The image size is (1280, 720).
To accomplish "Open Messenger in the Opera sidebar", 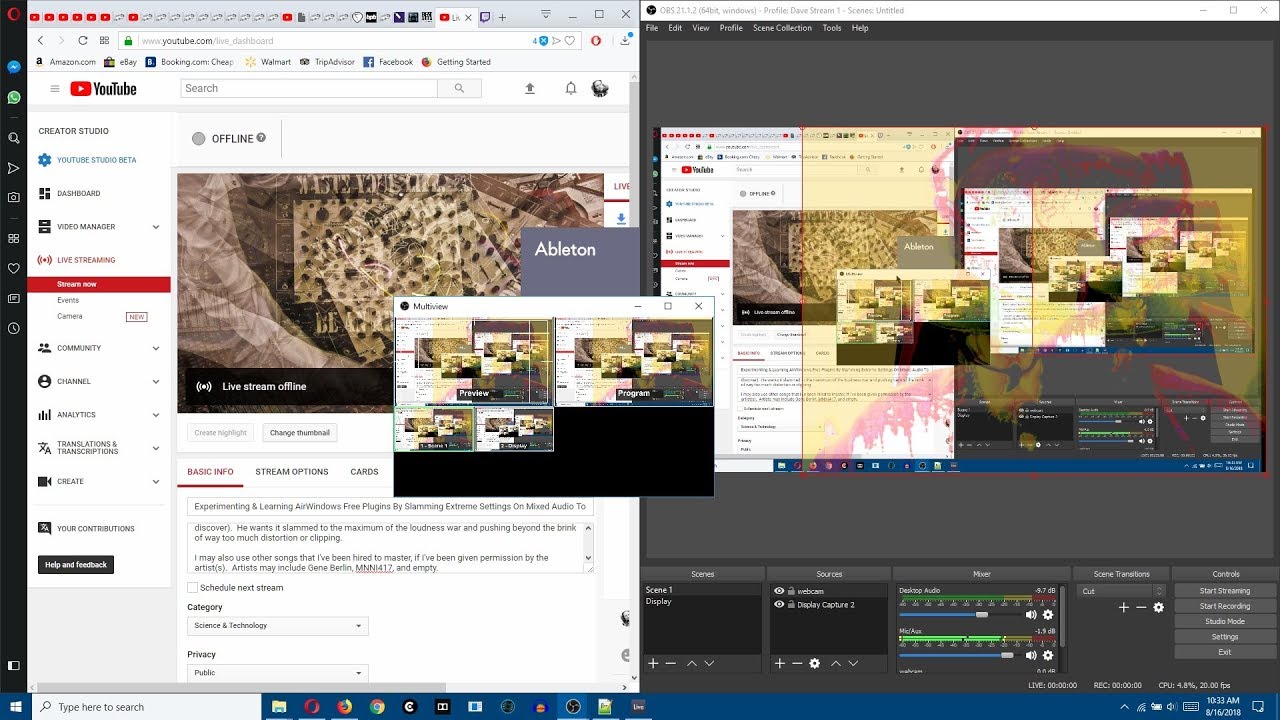I will pos(13,67).
